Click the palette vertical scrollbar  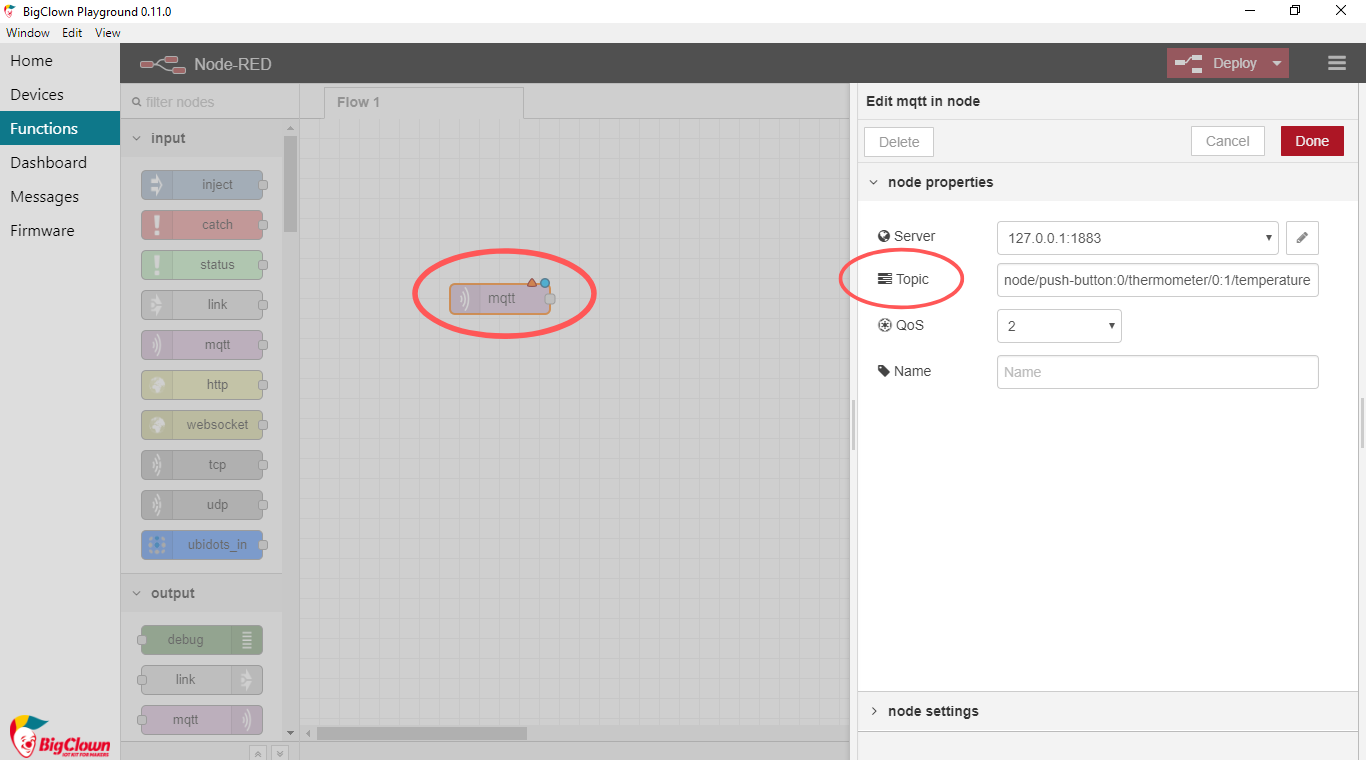point(290,184)
